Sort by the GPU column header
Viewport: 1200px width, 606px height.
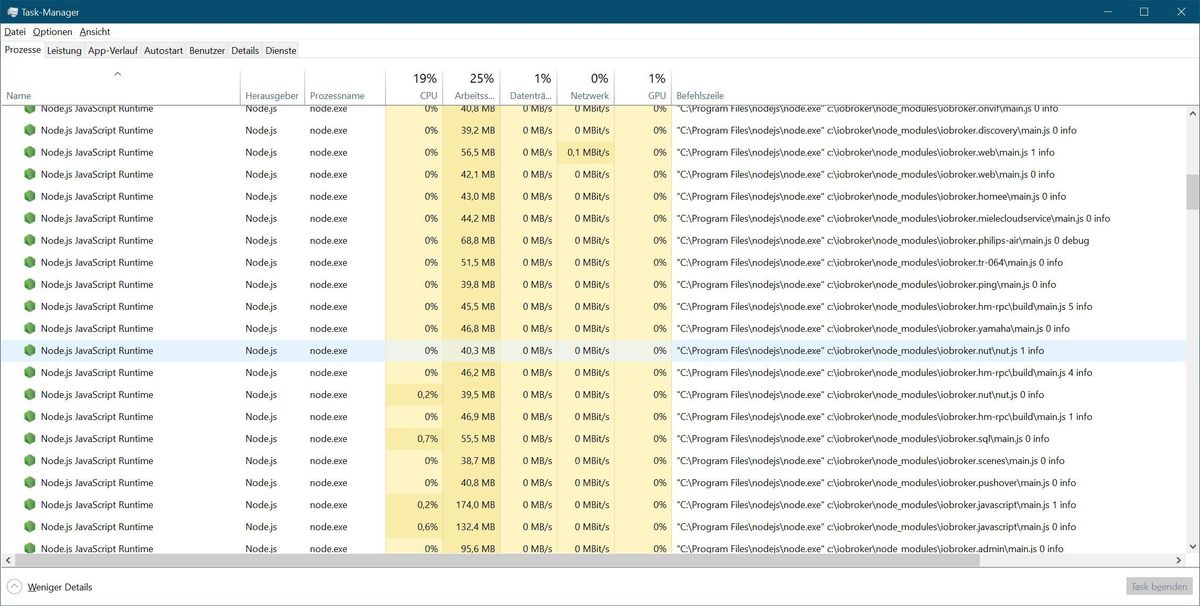click(x=642, y=87)
